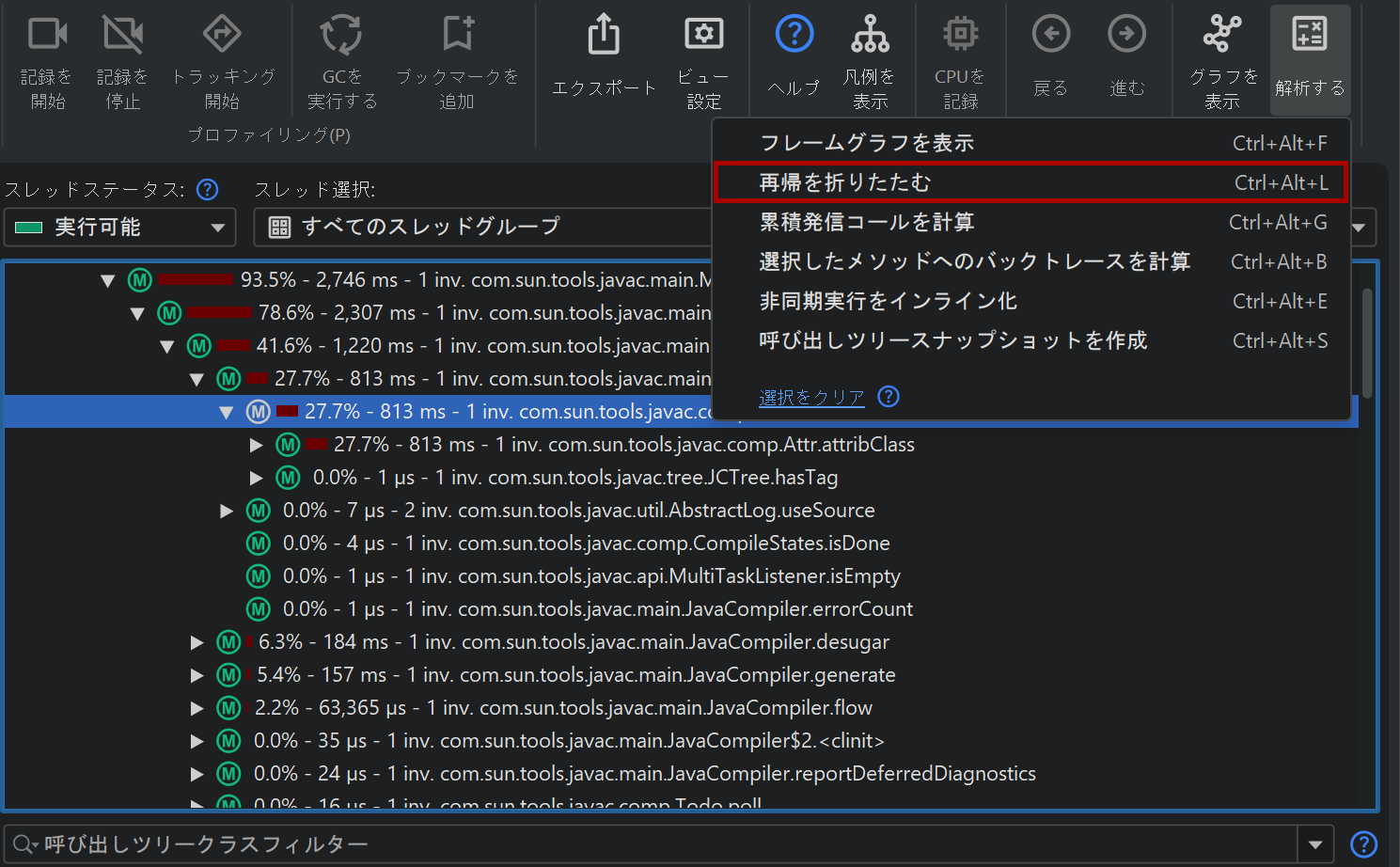Expand the Attr.attribClass tree node
Screen dimensions: 1400x867
coord(256,445)
